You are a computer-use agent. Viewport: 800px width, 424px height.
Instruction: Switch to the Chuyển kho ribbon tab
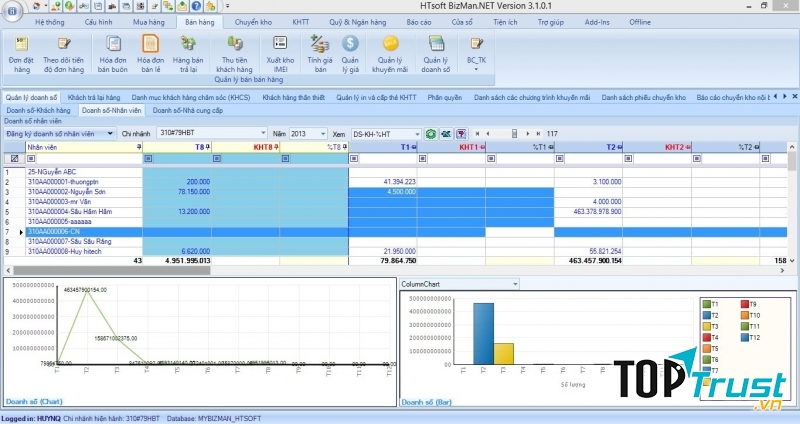click(253, 22)
